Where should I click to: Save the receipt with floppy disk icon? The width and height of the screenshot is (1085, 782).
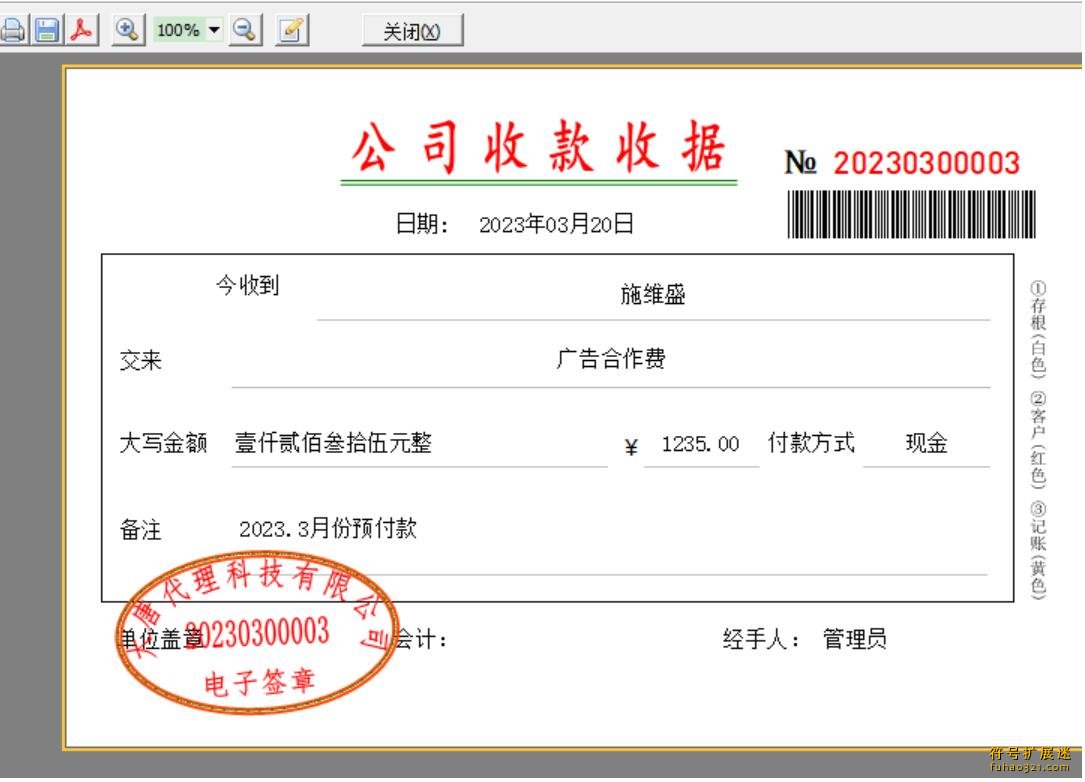[47, 30]
